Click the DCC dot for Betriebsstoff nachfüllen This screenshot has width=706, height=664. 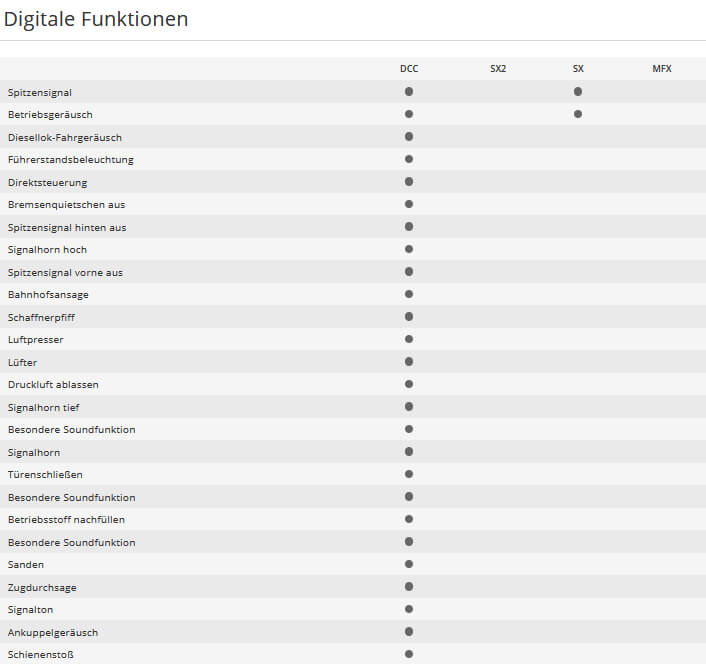[x=409, y=519]
